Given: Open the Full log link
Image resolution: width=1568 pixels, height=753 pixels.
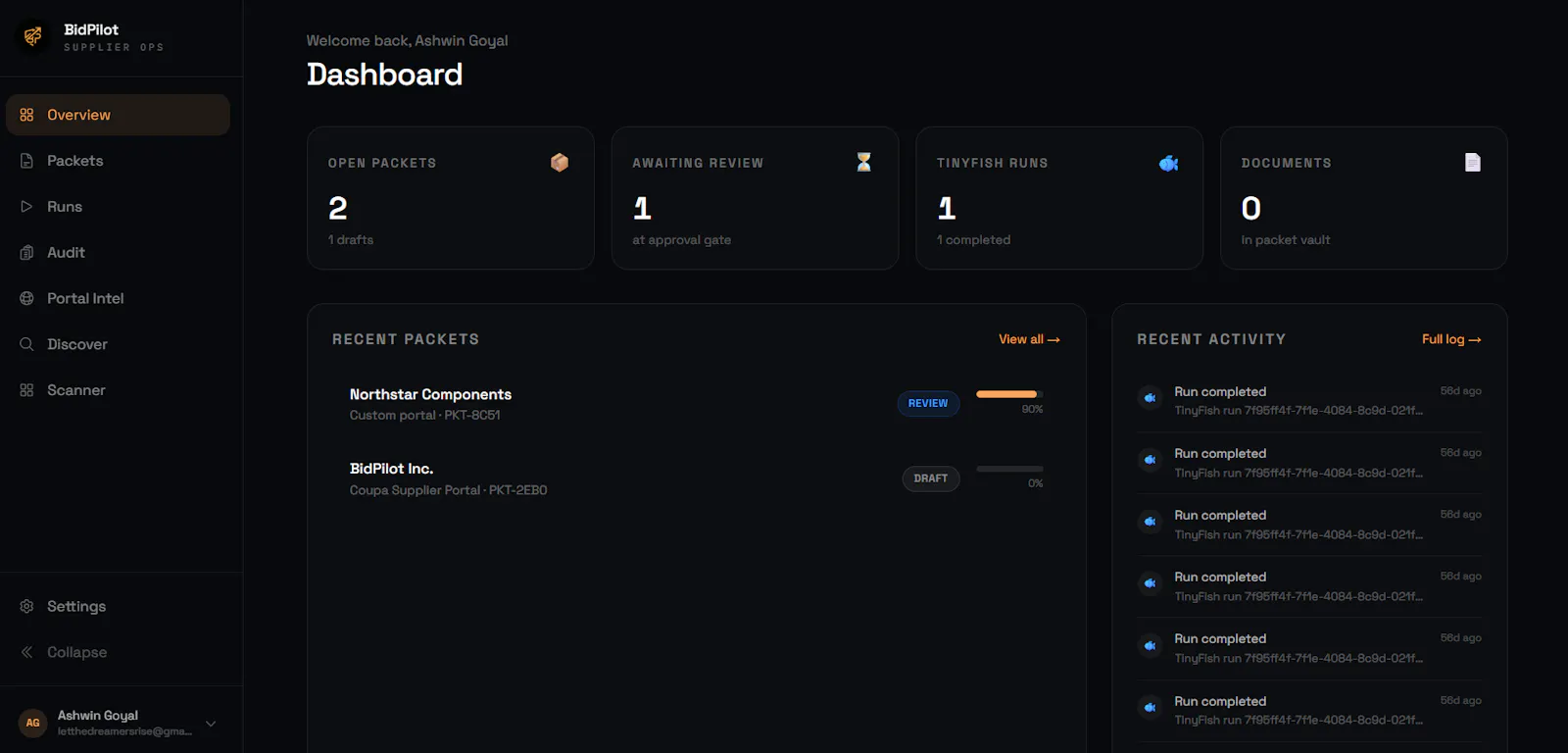Looking at the screenshot, I should 1451,339.
